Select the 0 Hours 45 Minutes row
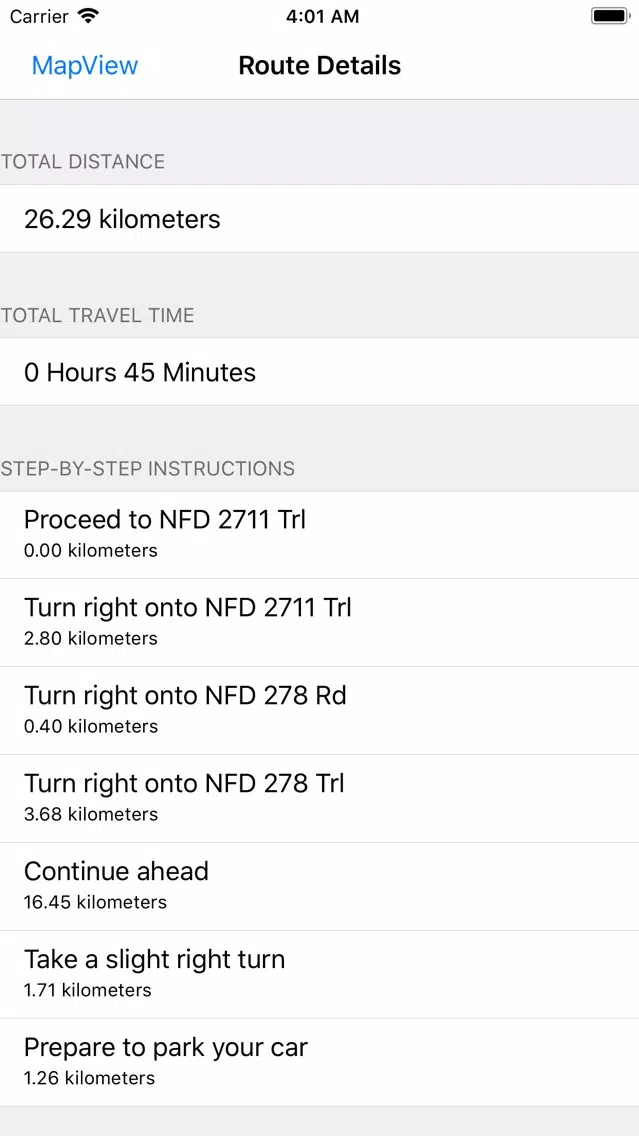The image size is (639, 1136). pos(320,372)
